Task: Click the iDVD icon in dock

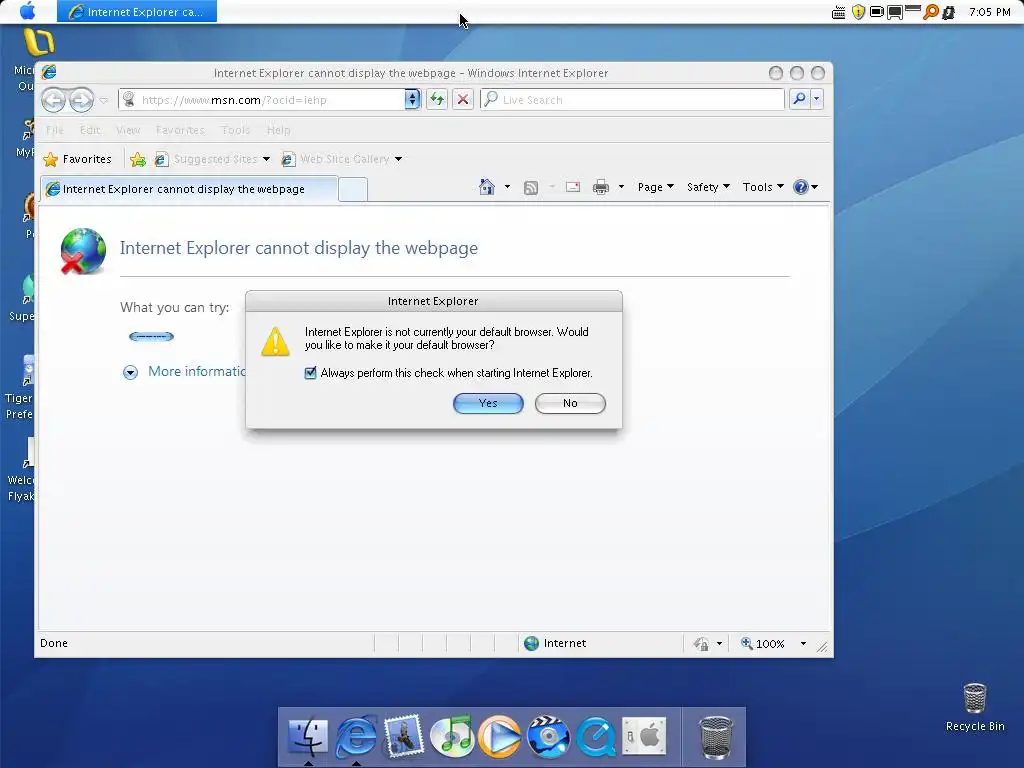Action: 548,737
